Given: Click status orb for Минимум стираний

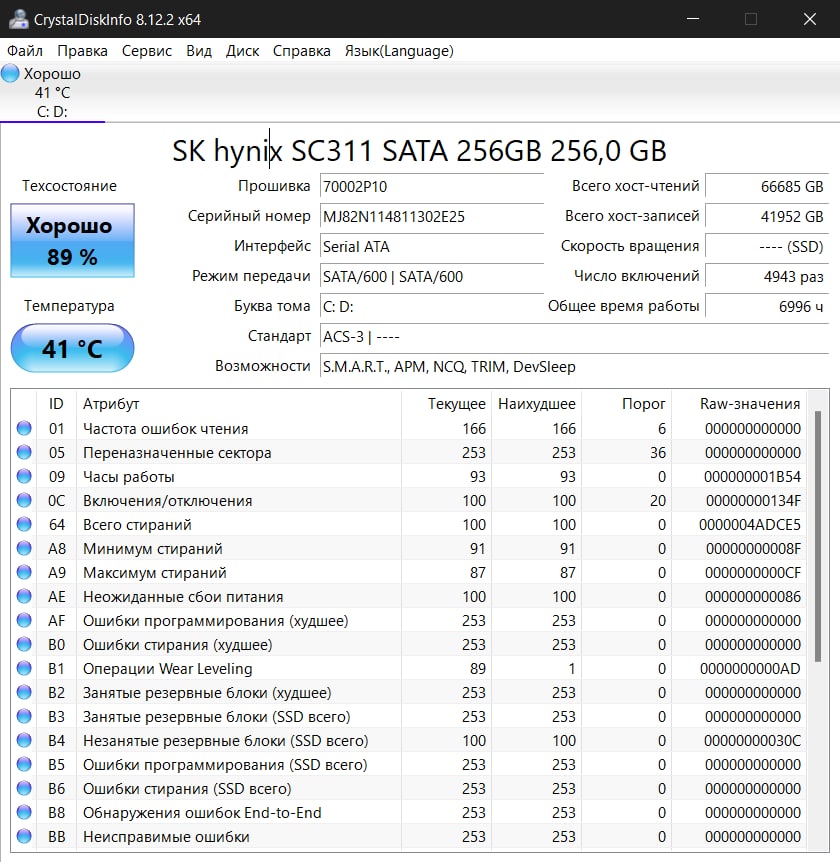Looking at the screenshot, I should coord(24,548).
